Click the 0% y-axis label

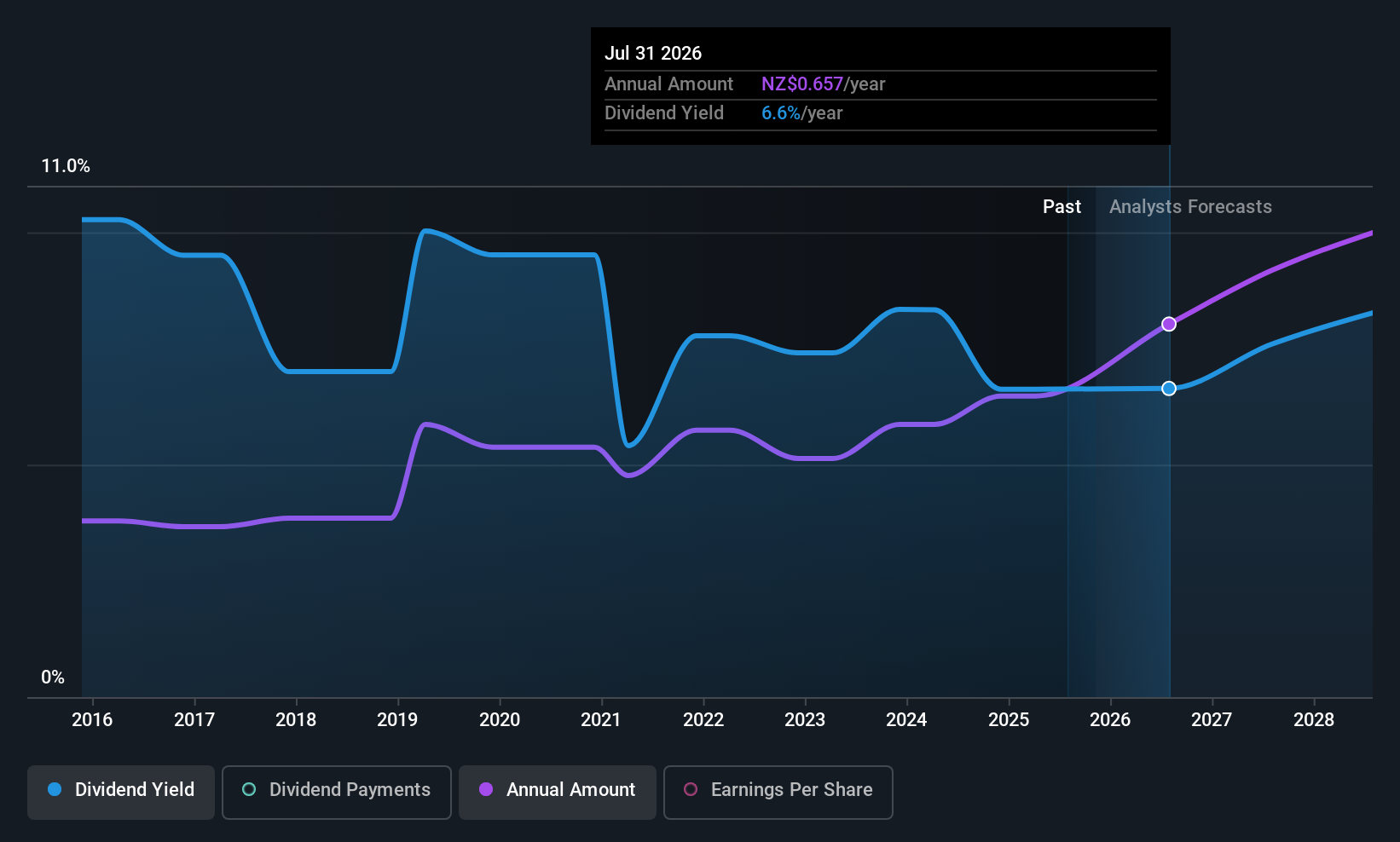[x=53, y=678]
